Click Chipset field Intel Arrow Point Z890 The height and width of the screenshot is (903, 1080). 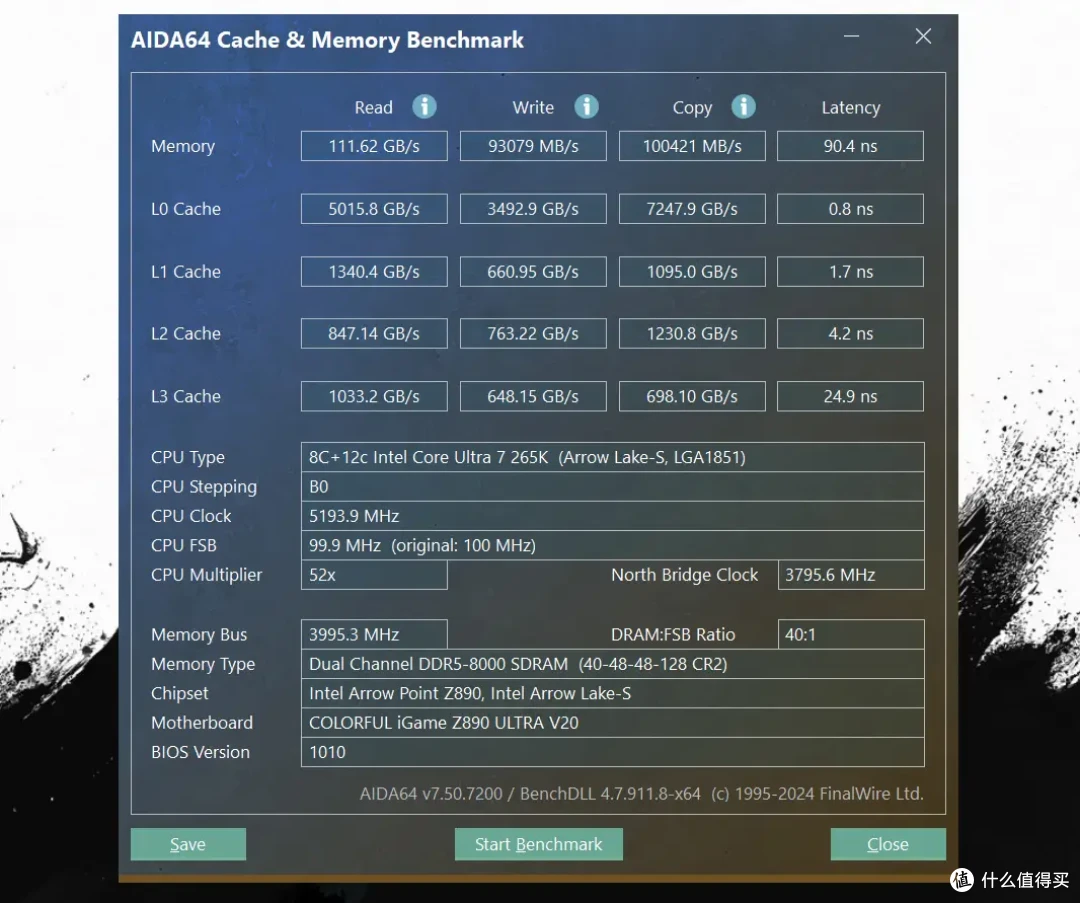coord(612,694)
